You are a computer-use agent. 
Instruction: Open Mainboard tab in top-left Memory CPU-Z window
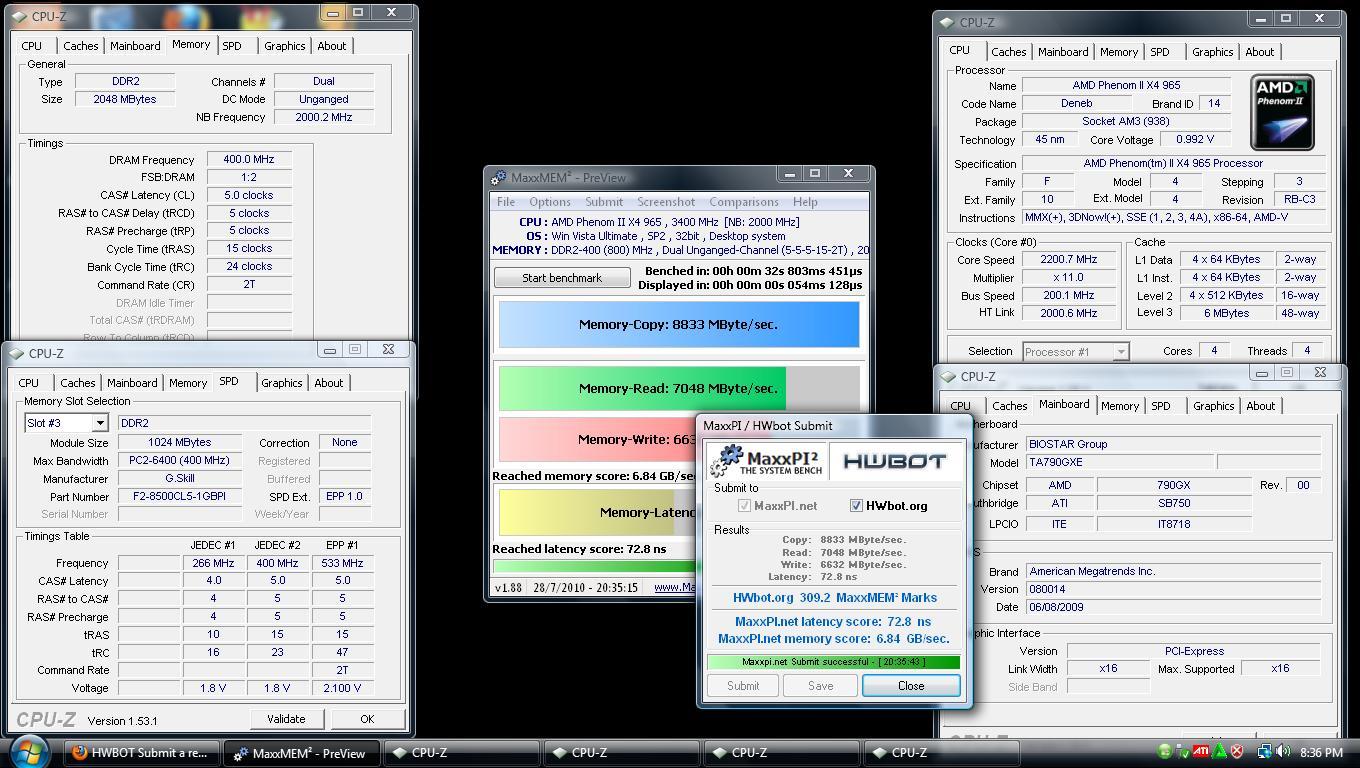pos(135,46)
